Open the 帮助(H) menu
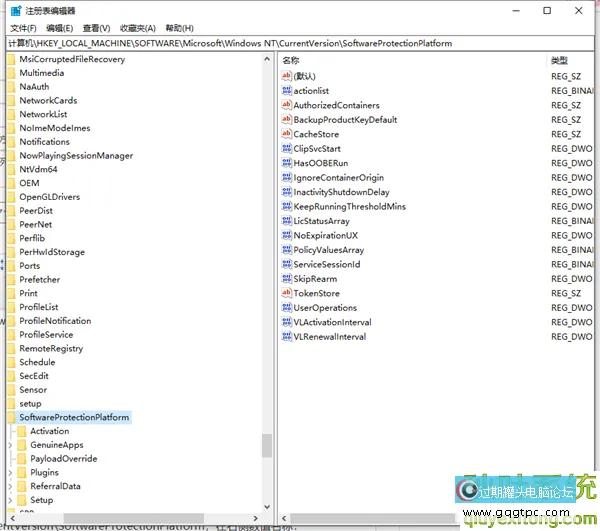This screenshot has width=600, height=531. click(x=179, y=28)
